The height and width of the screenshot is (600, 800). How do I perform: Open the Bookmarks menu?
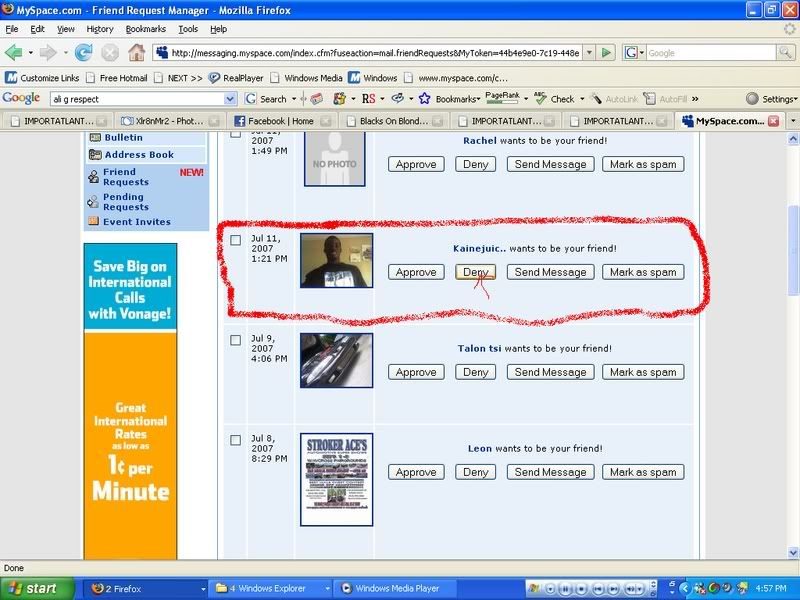coord(145,29)
